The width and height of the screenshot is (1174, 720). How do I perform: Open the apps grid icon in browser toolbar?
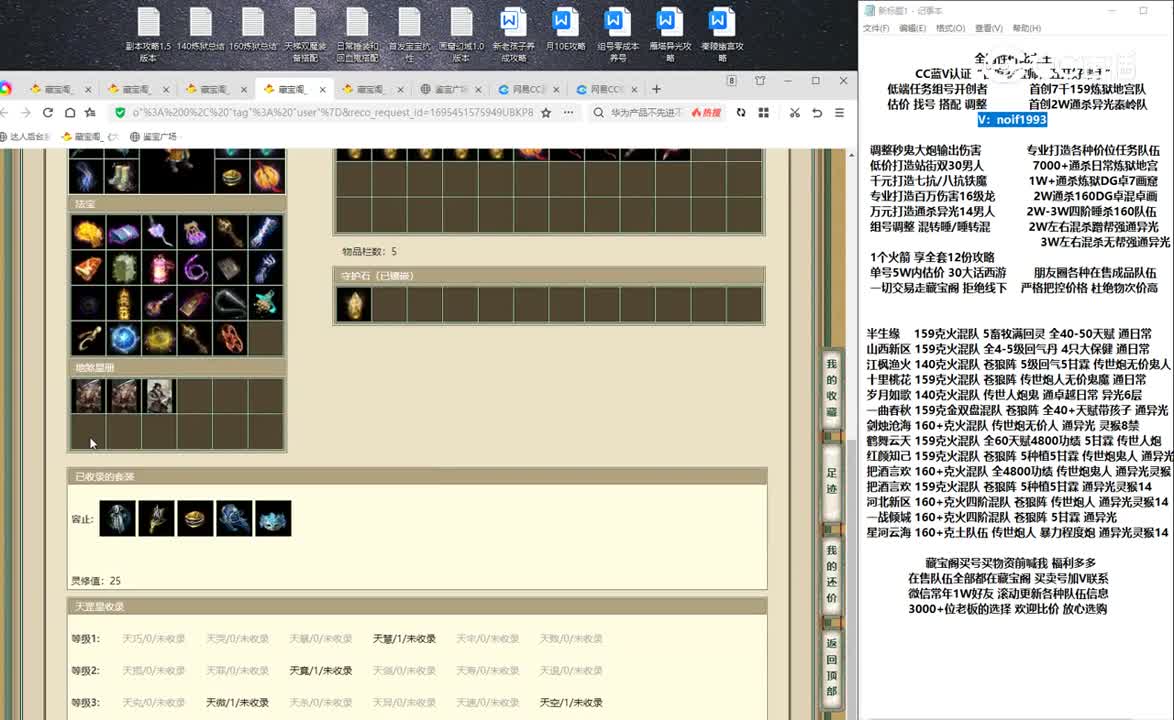764,112
